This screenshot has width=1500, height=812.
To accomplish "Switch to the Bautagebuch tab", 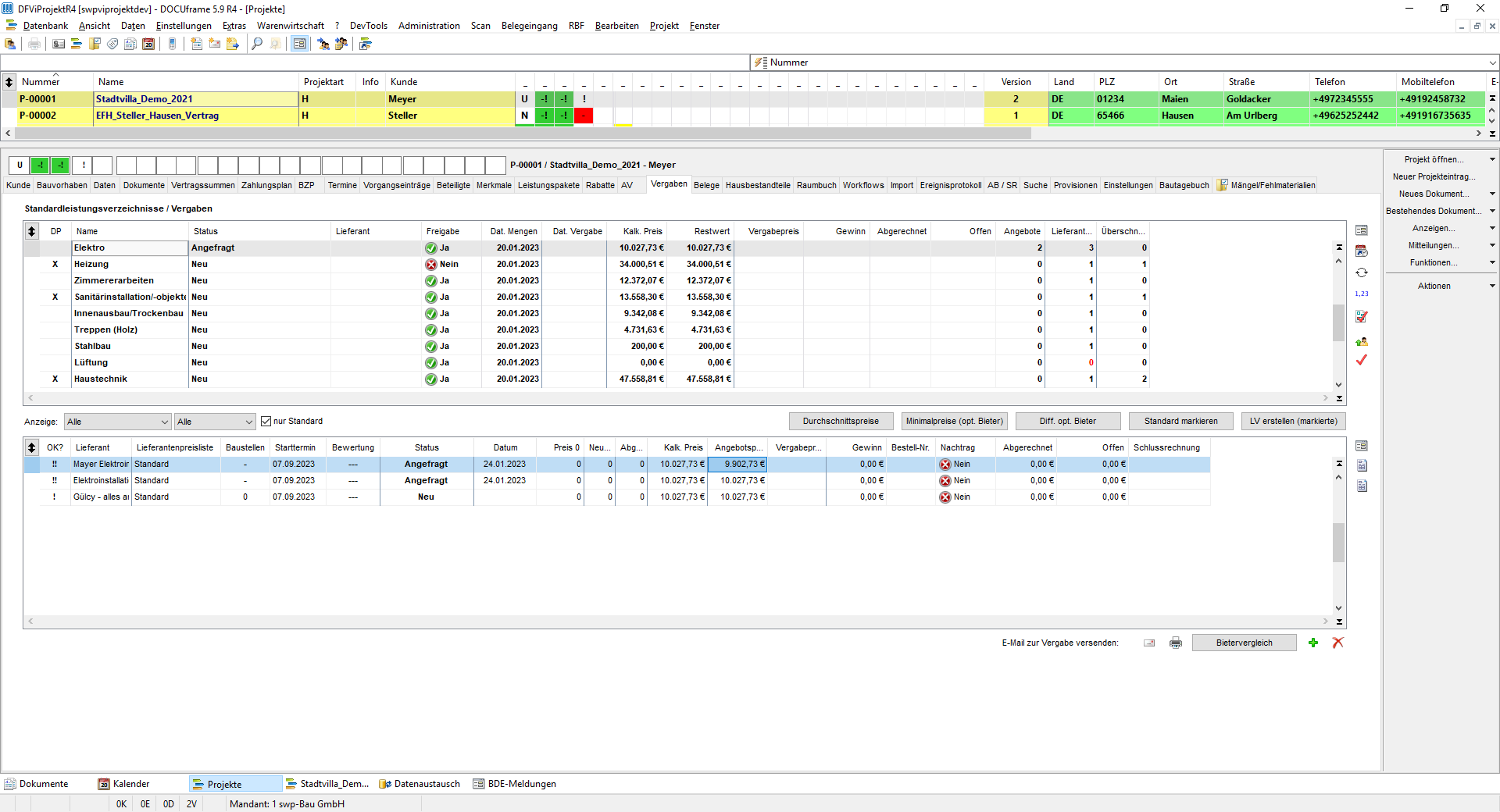I will [1184, 185].
